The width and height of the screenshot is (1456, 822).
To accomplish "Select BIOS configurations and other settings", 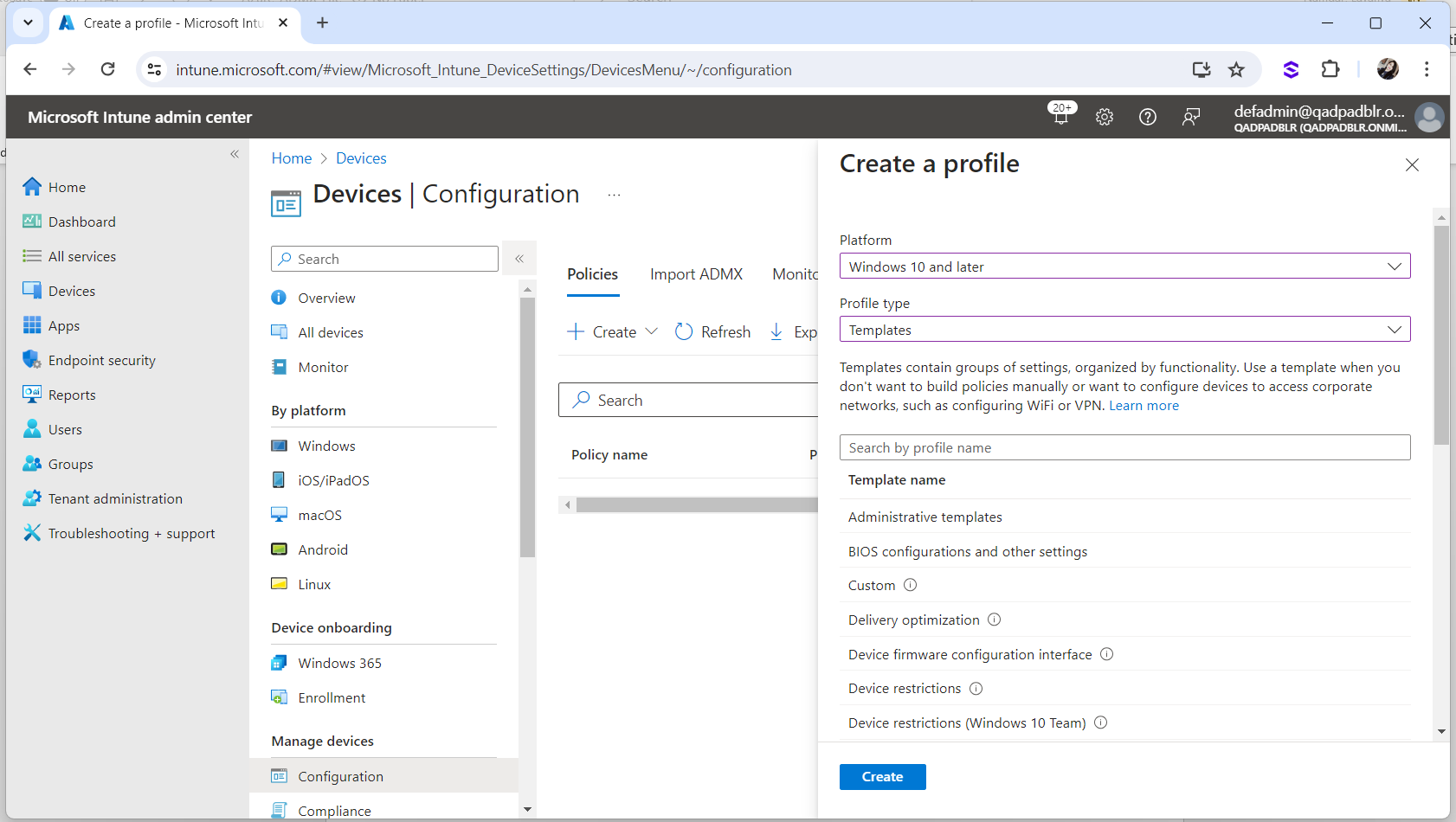I will 1124,551.
